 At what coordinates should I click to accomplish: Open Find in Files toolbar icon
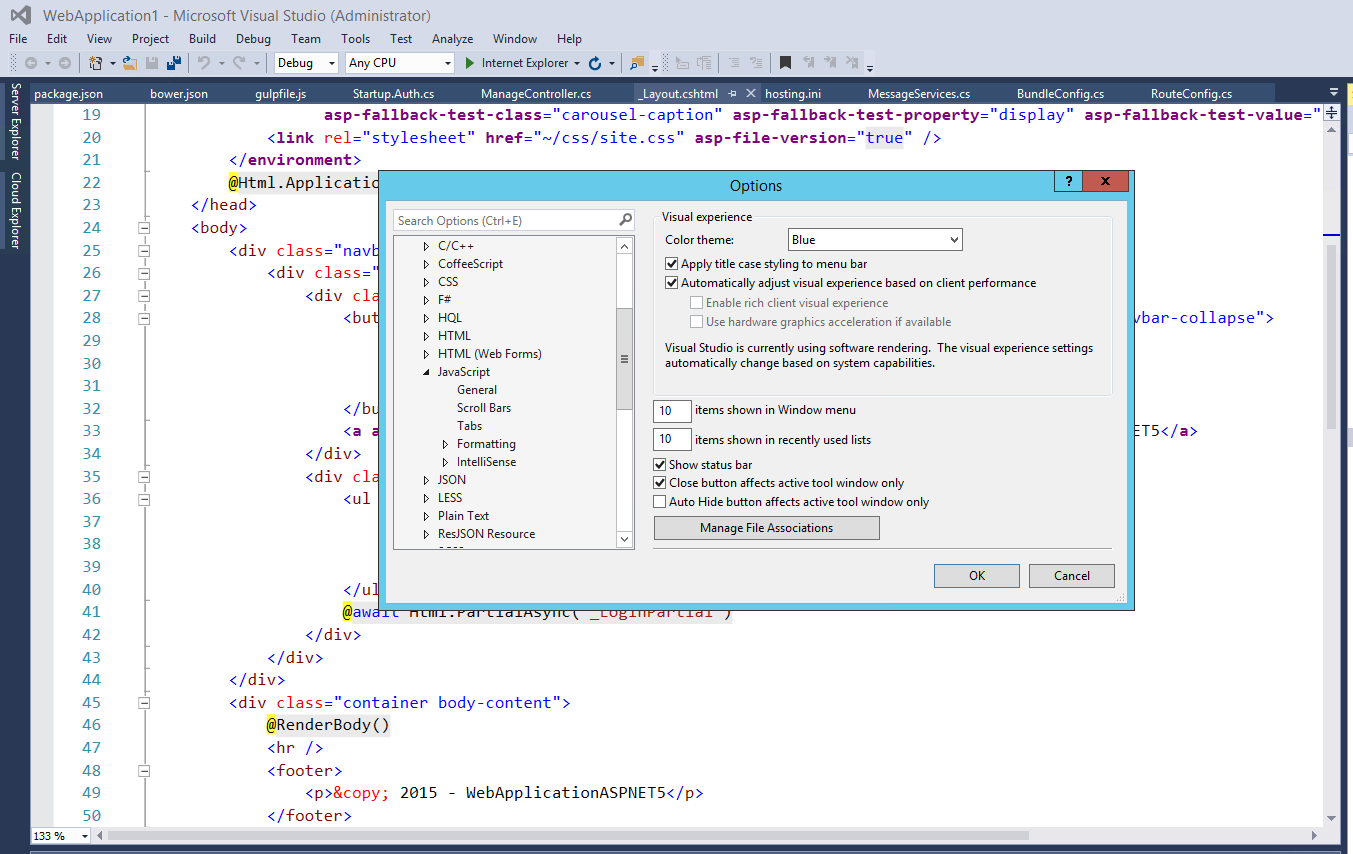coord(636,63)
